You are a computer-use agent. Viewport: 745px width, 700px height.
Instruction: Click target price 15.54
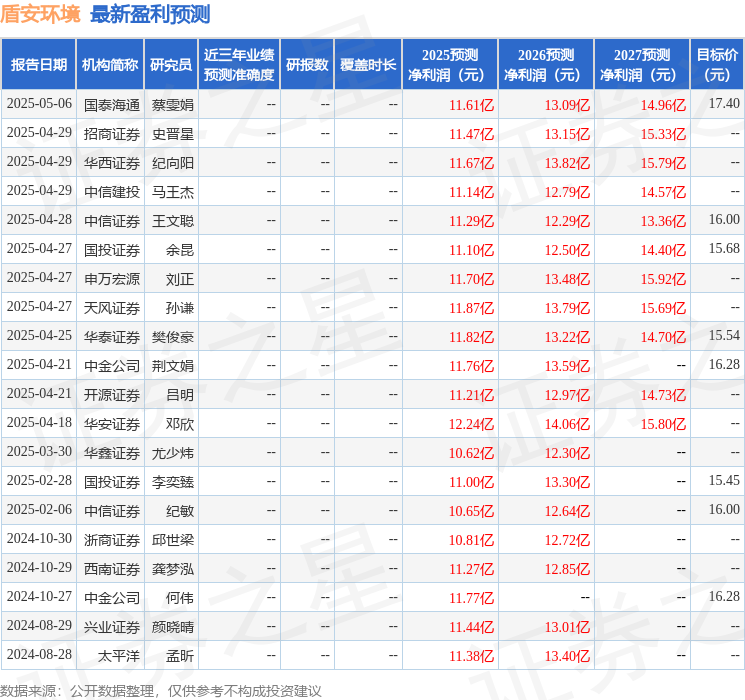pos(724,335)
